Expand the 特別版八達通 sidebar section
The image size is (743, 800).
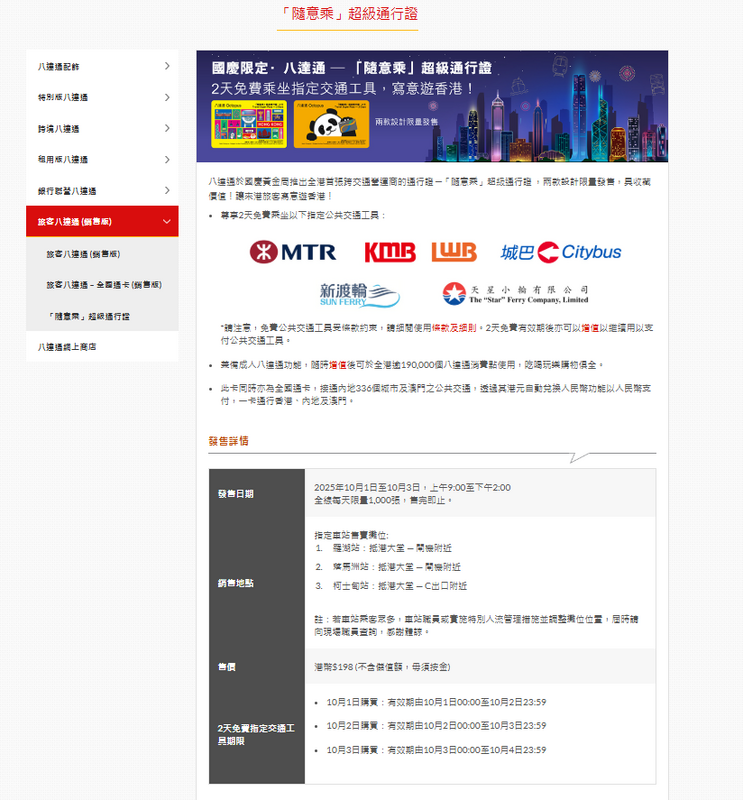102,97
